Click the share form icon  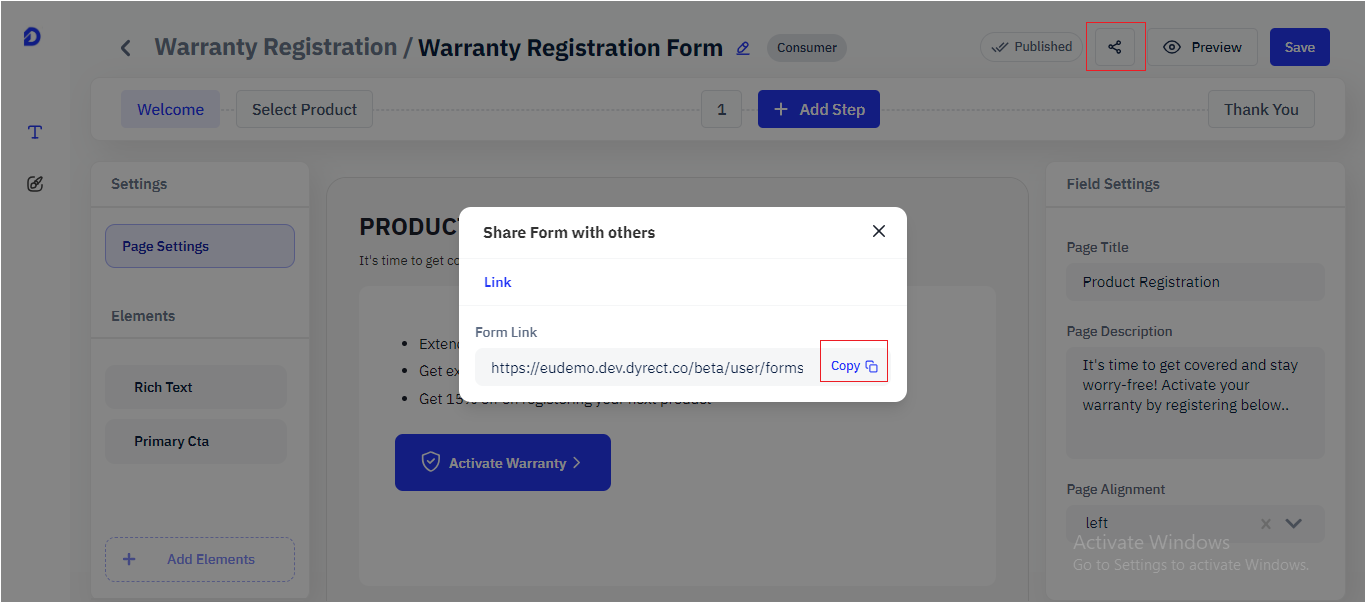click(x=1115, y=47)
